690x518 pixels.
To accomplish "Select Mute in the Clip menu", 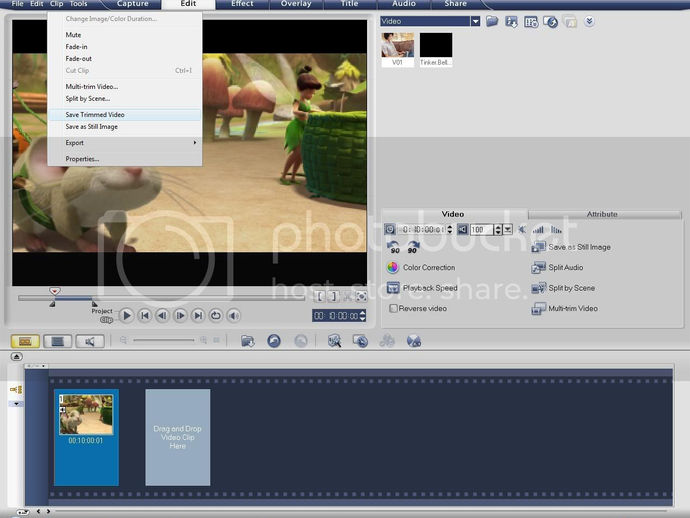I will 125,35.
